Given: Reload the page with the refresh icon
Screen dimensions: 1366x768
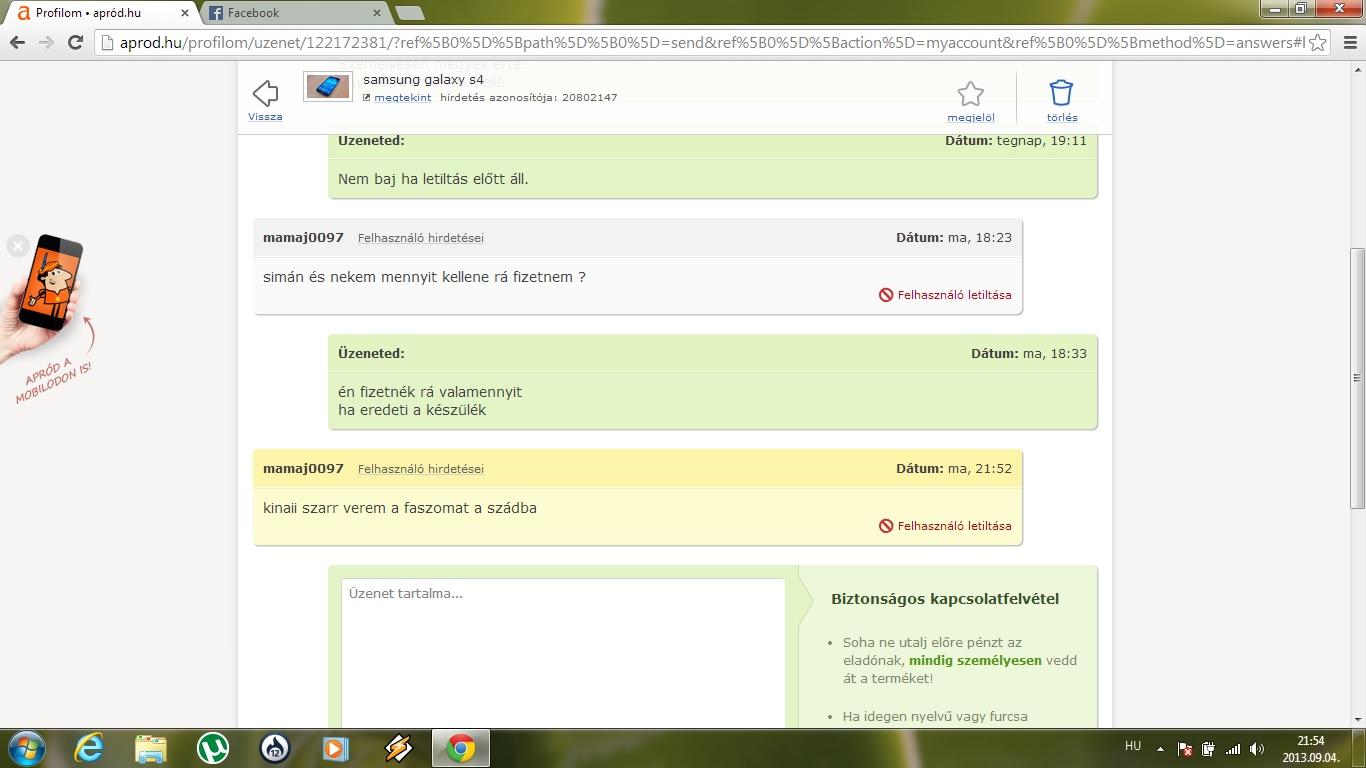Looking at the screenshot, I should (75, 42).
